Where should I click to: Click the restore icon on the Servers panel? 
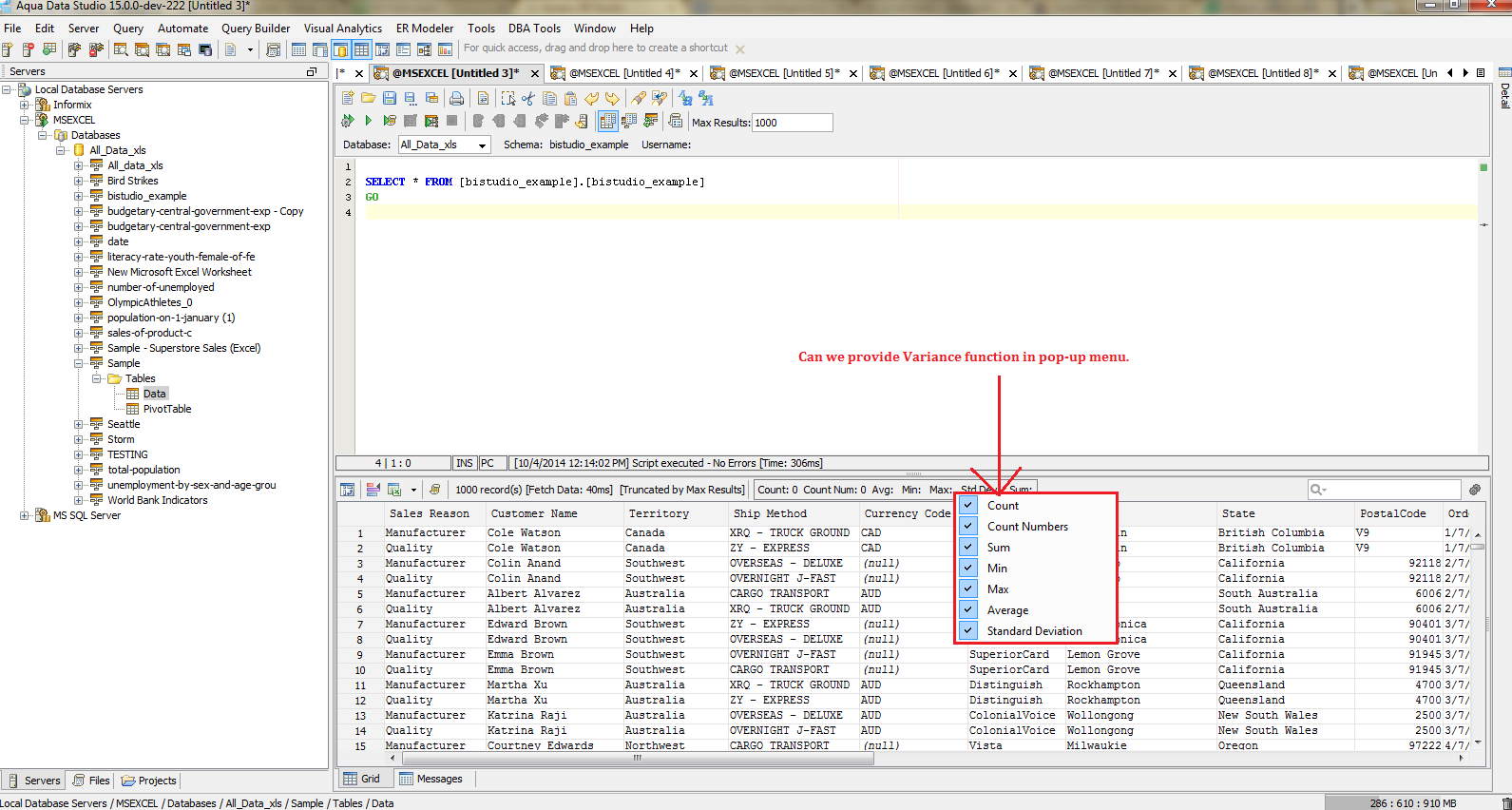point(312,72)
